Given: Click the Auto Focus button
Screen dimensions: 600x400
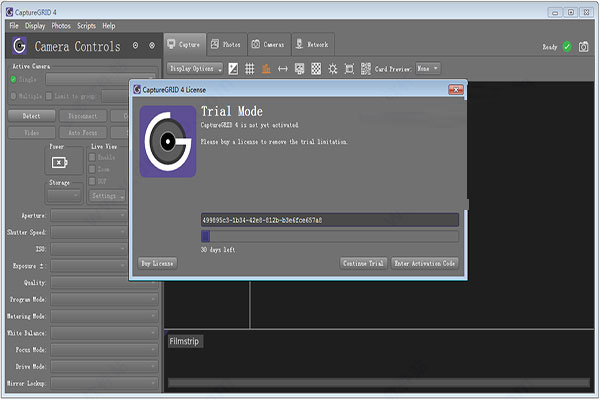Looking at the screenshot, I should coord(83,133).
